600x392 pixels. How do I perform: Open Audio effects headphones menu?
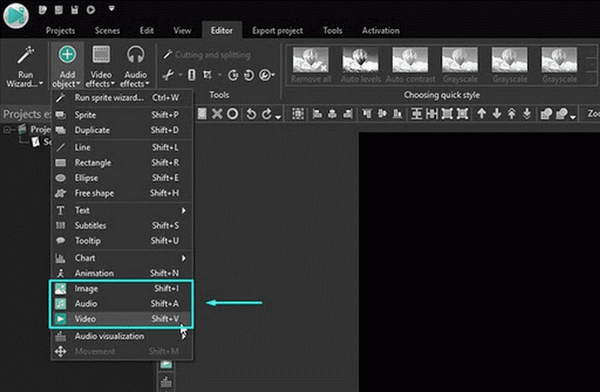(x=135, y=66)
